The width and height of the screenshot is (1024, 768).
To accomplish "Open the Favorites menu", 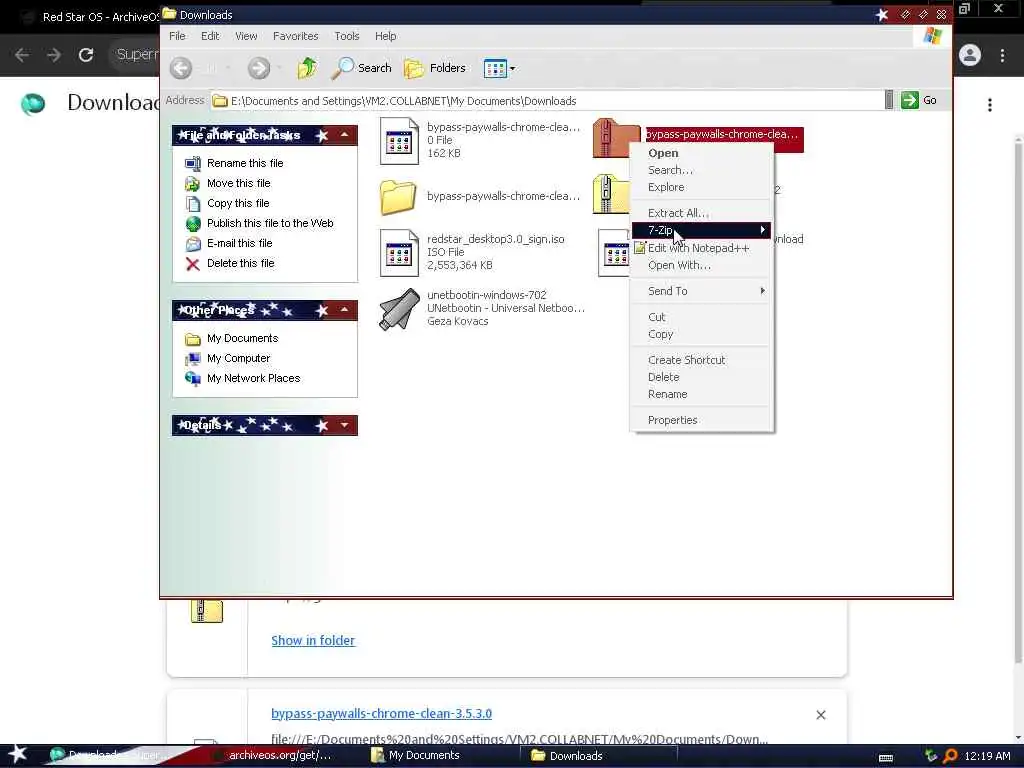I will pos(295,36).
